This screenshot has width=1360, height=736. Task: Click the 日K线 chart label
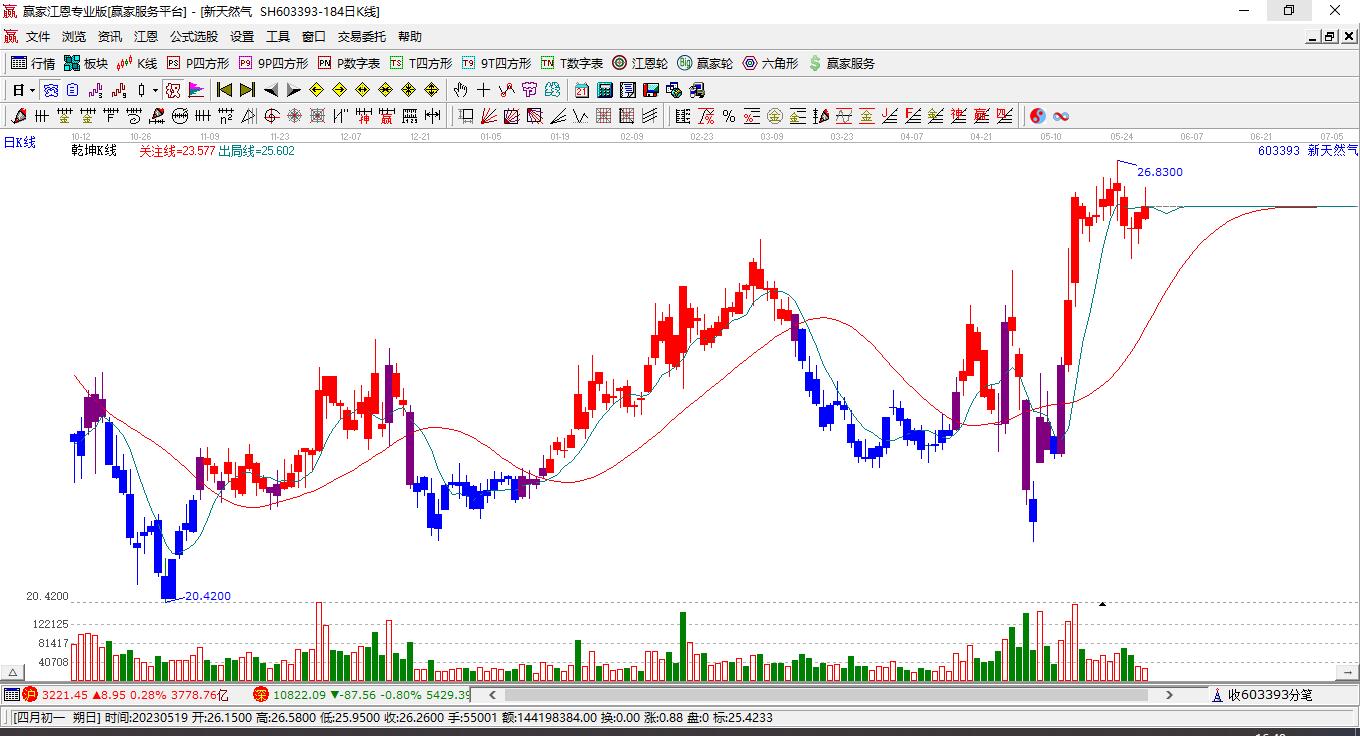coord(19,142)
